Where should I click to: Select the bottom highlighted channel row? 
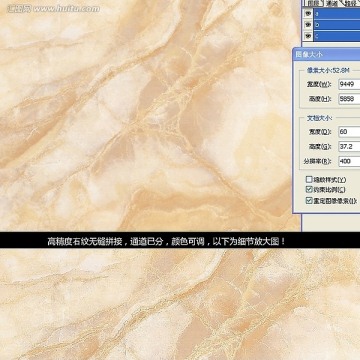[x=337, y=36]
